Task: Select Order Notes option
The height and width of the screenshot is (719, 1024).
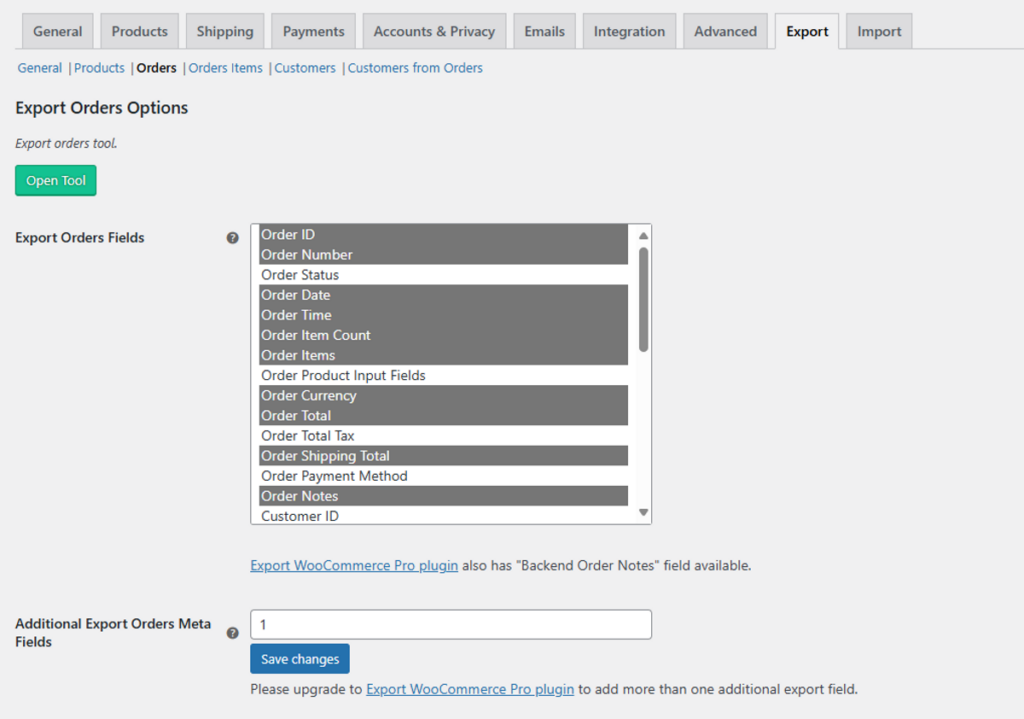Action: (443, 496)
